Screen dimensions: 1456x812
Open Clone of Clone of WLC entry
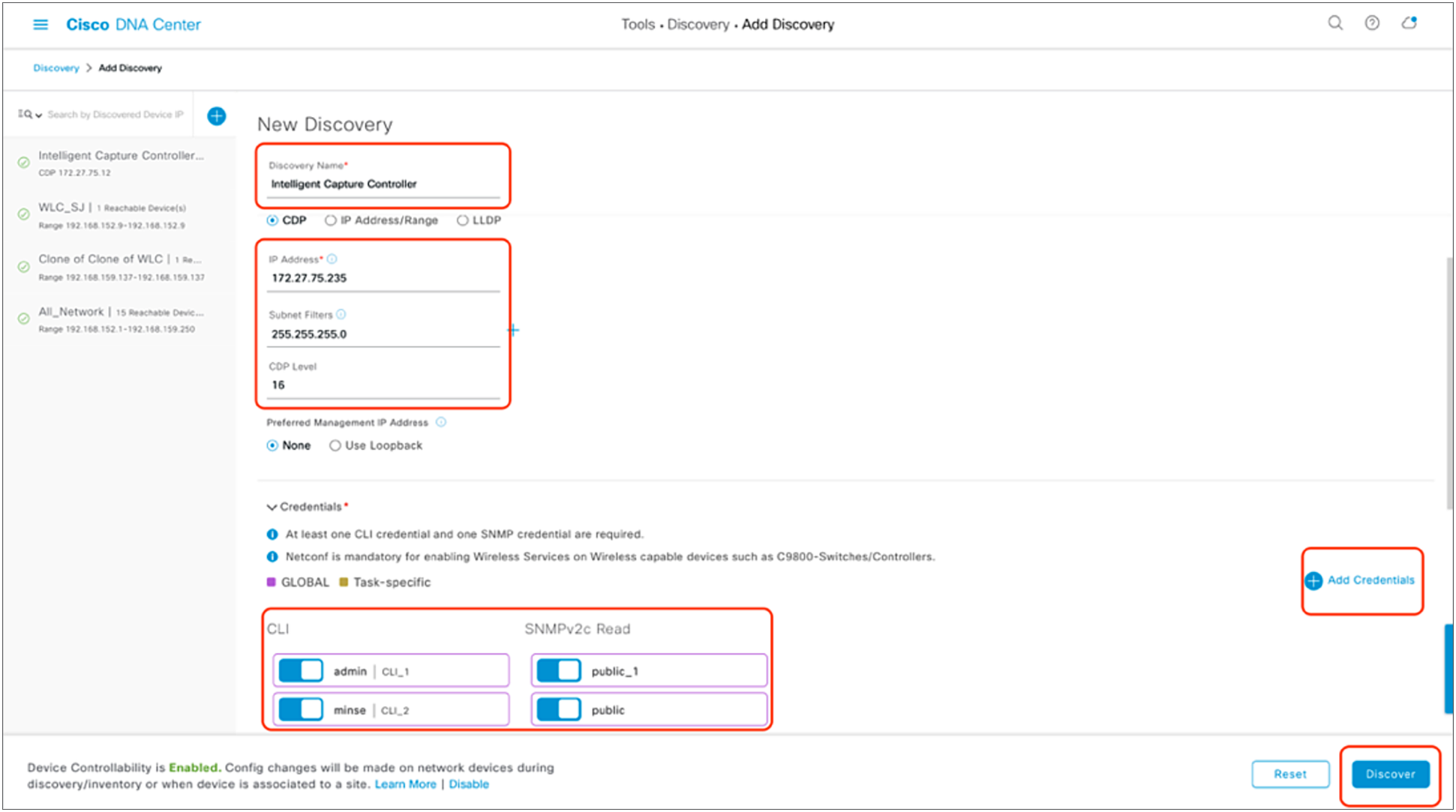pyautogui.click(x=122, y=267)
